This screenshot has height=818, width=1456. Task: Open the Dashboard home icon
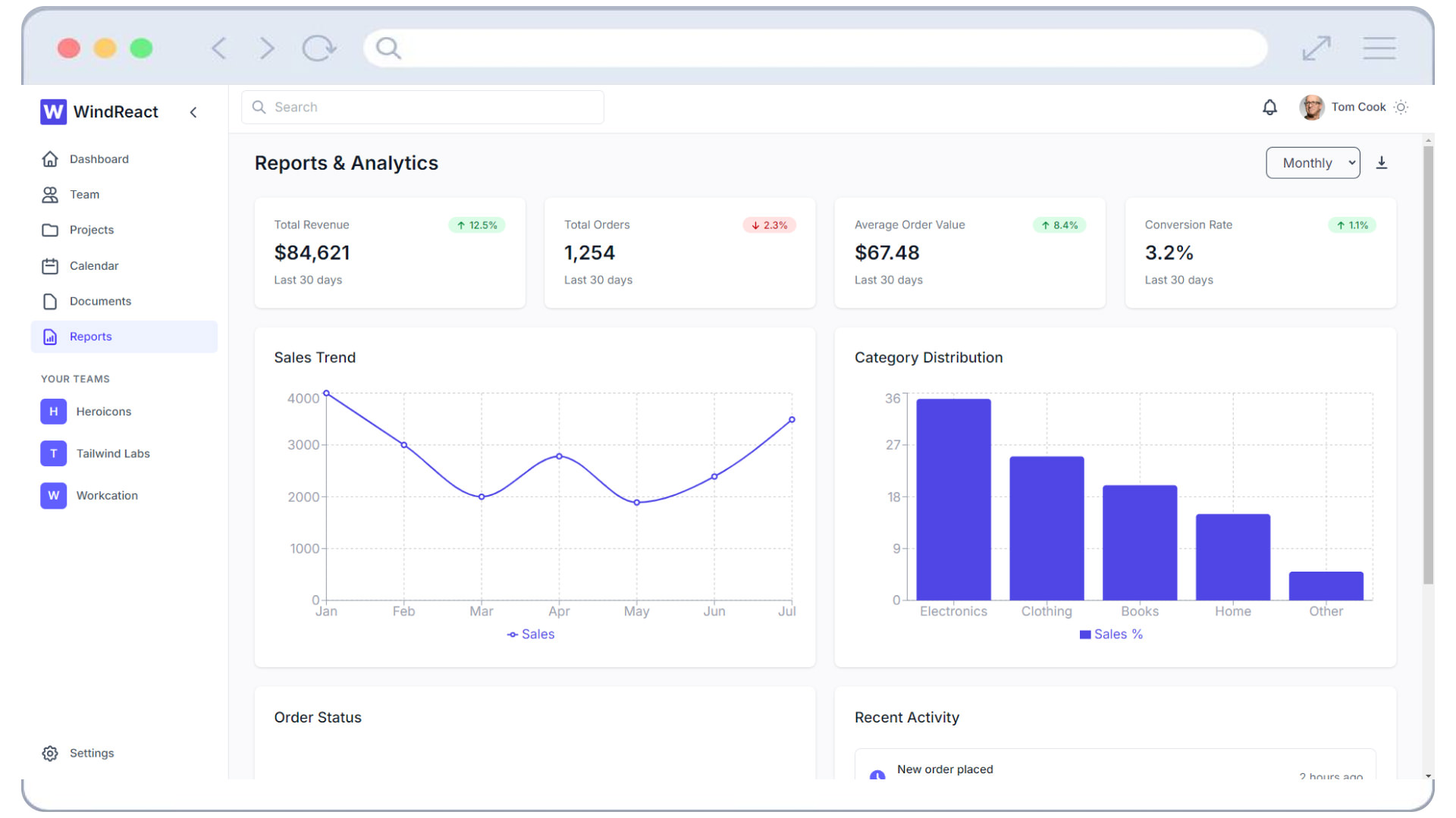point(50,159)
